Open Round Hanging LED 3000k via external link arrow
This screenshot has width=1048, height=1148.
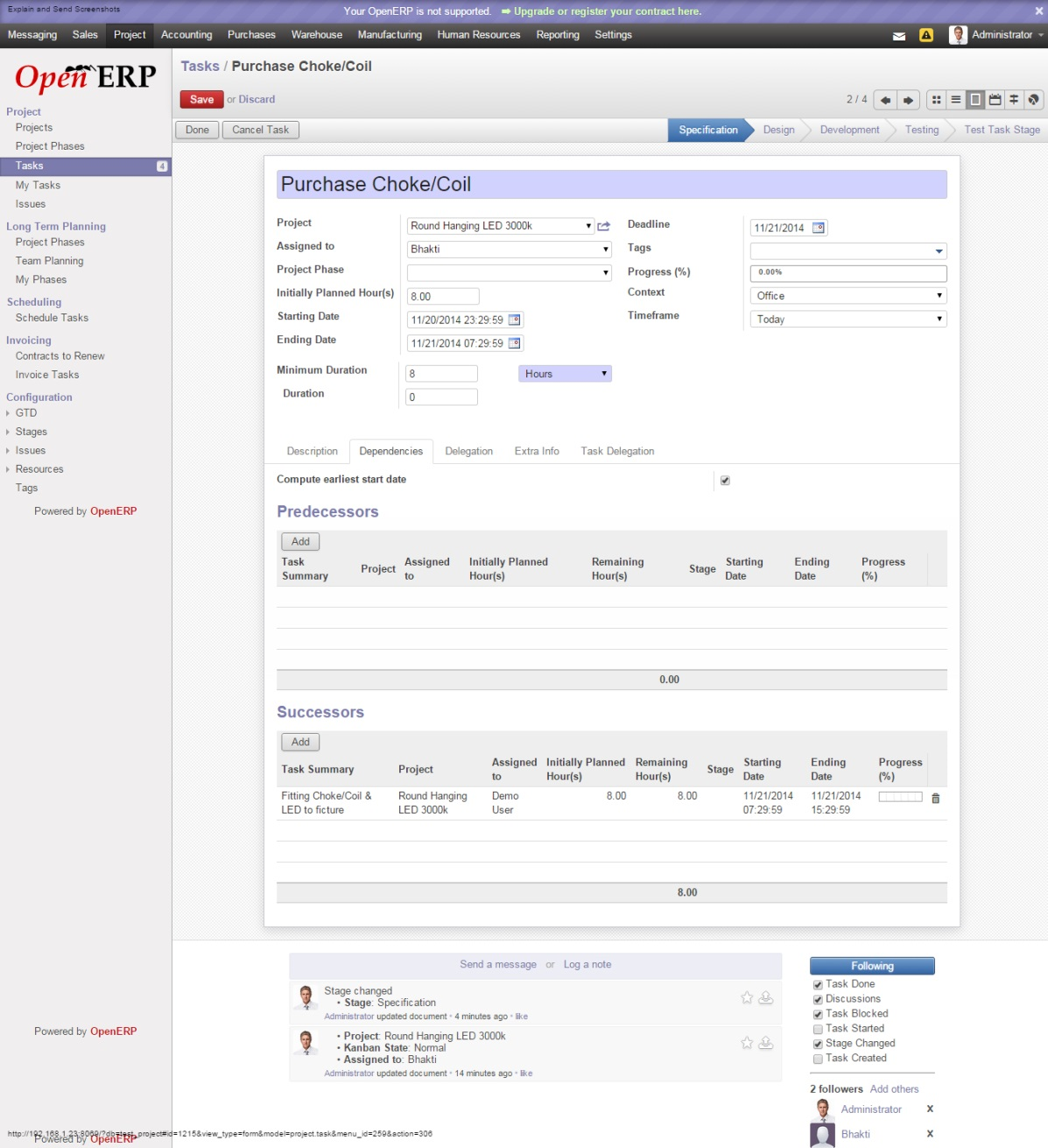pos(603,225)
